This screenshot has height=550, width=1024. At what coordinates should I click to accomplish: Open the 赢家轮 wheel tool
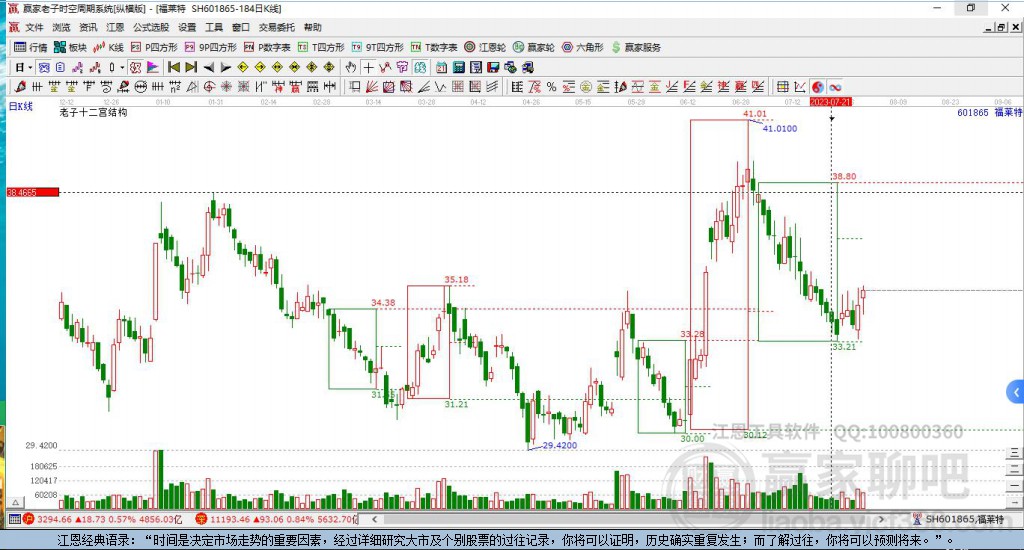coord(534,47)
